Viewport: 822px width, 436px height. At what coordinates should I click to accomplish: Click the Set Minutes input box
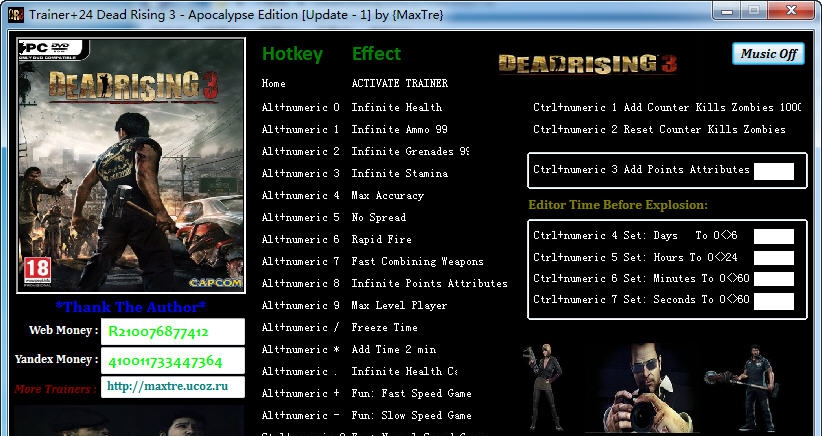774,279
